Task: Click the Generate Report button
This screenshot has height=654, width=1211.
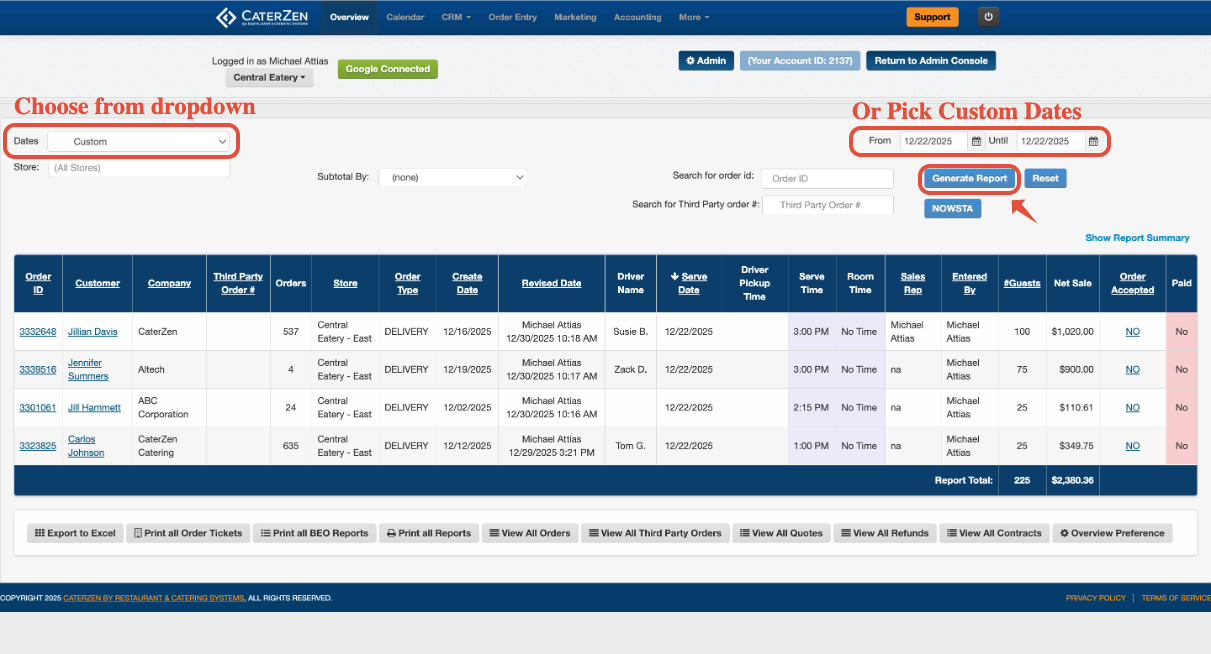Action: pos(969,178)
